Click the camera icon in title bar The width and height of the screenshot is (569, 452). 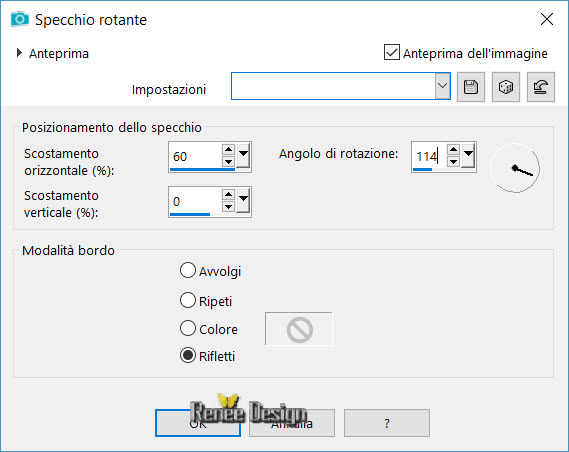pos(20,19)
